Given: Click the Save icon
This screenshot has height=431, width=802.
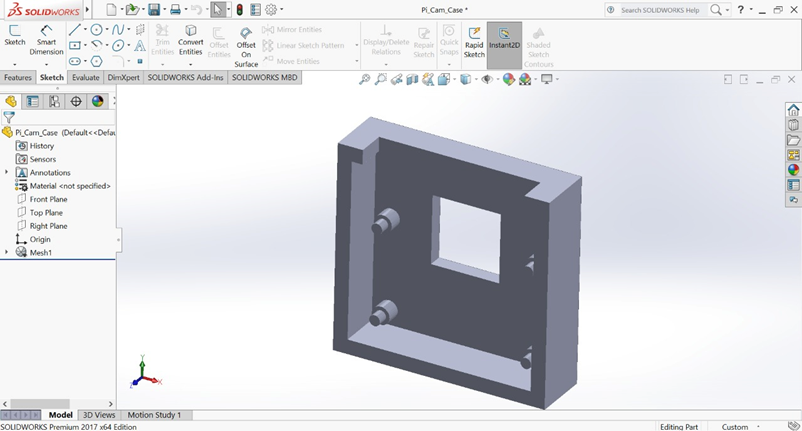Looking at the screenshot, I should point(153,9).
